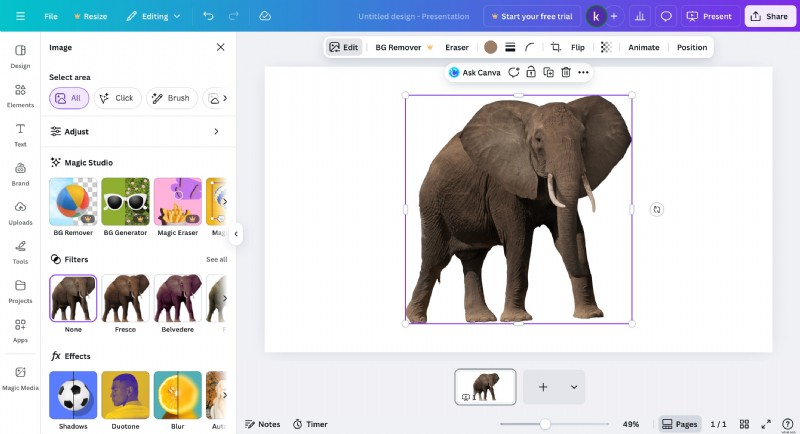Viewport: 800px width, 434px height.
Task: Select the Brush area option
Action: tap(171, 98)
